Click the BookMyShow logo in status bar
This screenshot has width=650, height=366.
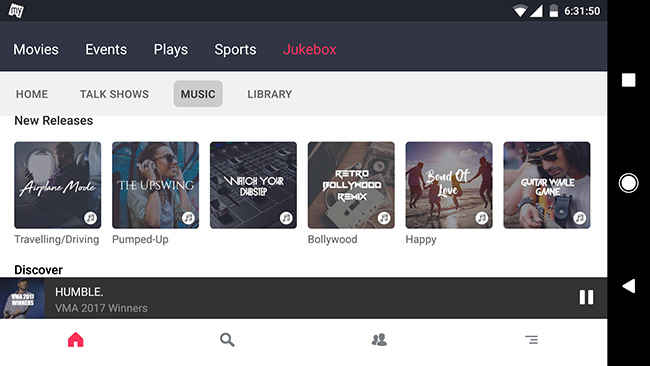click(x=16, y=11)
